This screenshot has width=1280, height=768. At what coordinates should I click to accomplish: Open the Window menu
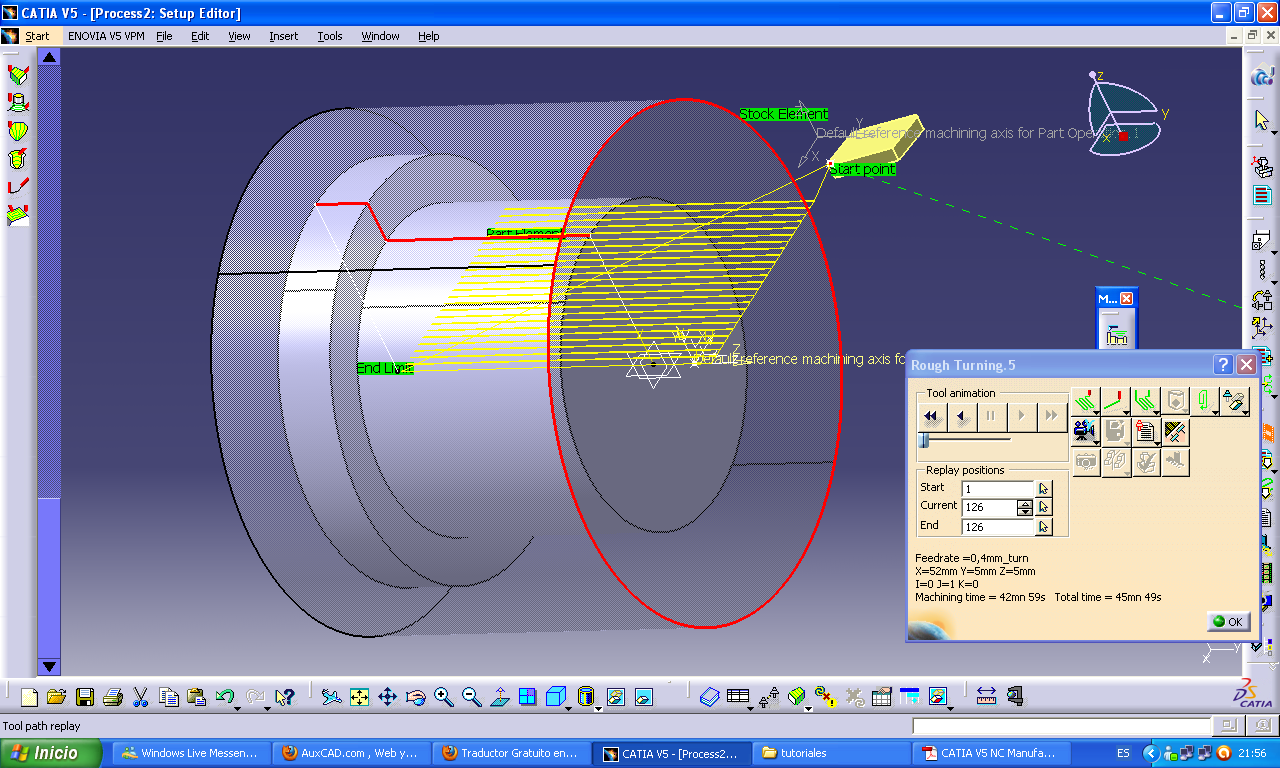point(380,36)
